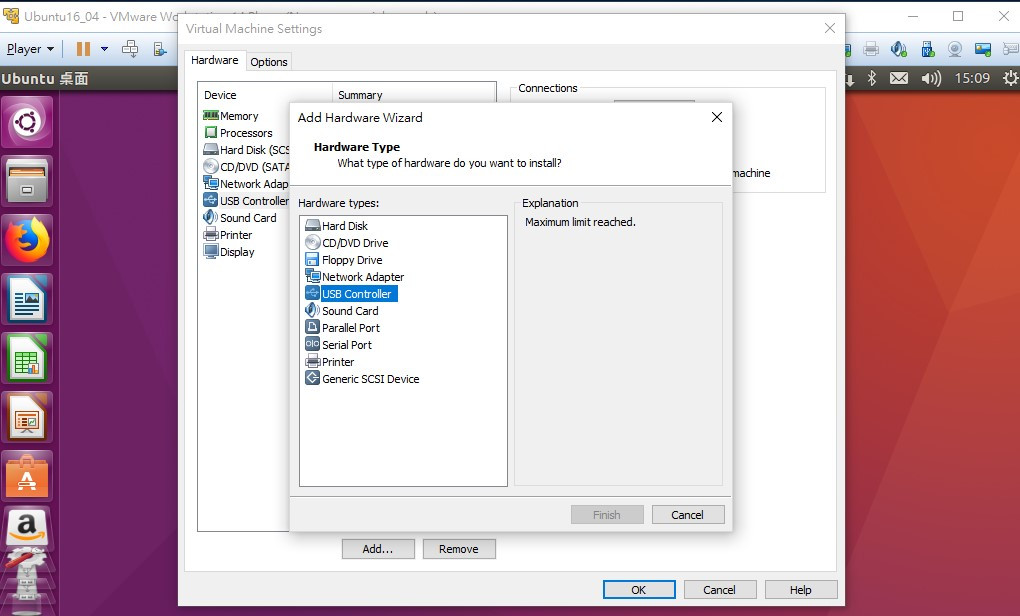1020x616 pixels.
Task: Click the printer device icon in VMware toolbar
Action: [x=871, y=49]
